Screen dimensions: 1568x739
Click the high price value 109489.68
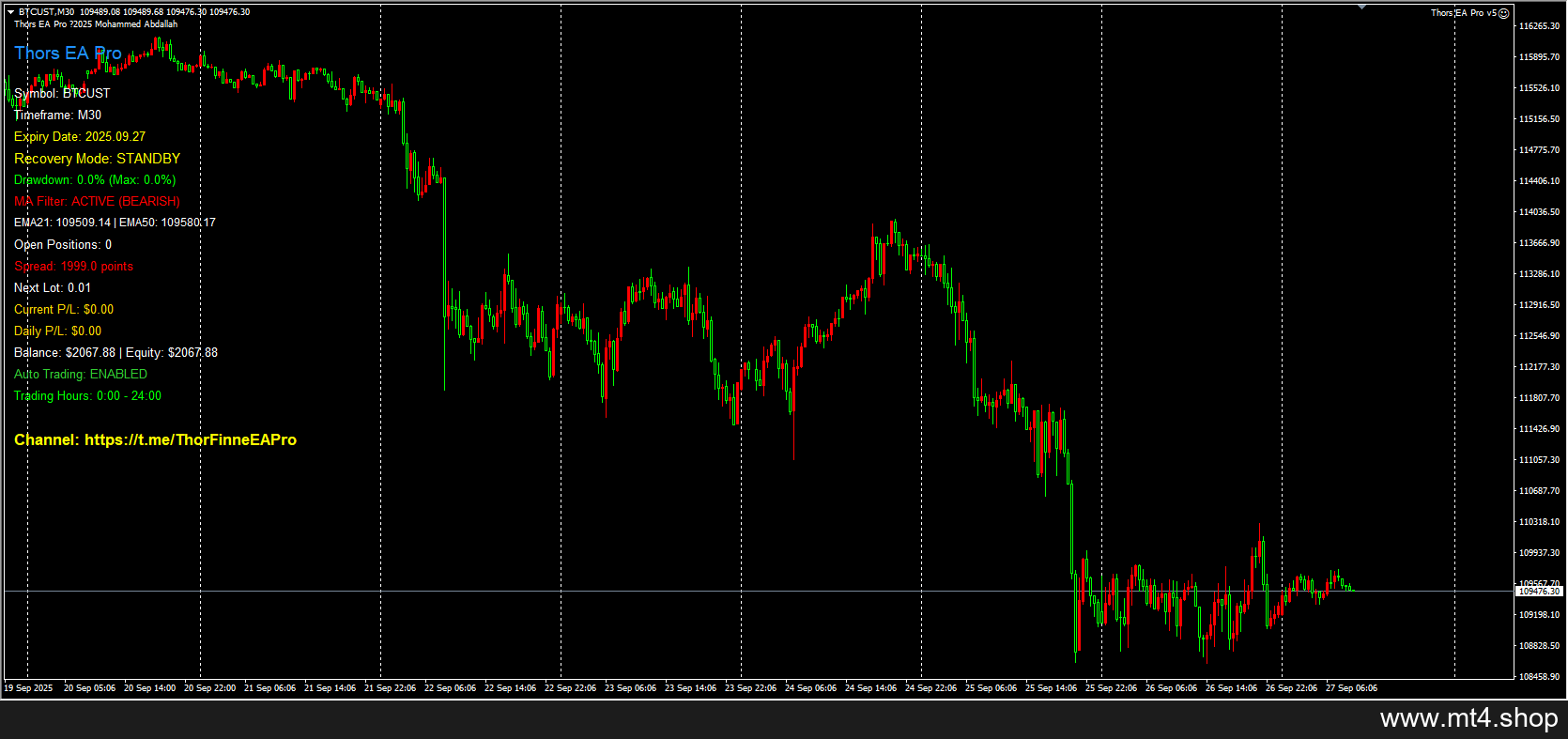[144, 12]
